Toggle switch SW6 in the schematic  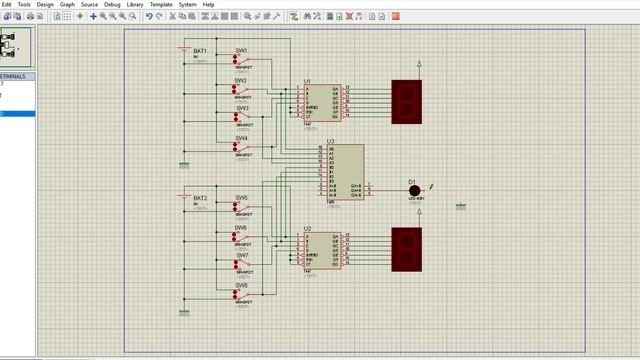pos(241,237)
